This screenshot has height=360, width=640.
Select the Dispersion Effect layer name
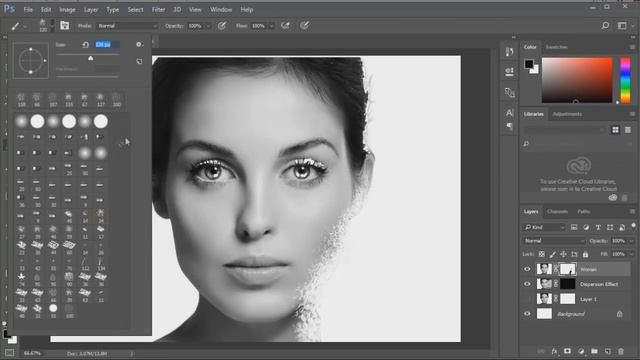pyautogui.click(x=599, y=284)
